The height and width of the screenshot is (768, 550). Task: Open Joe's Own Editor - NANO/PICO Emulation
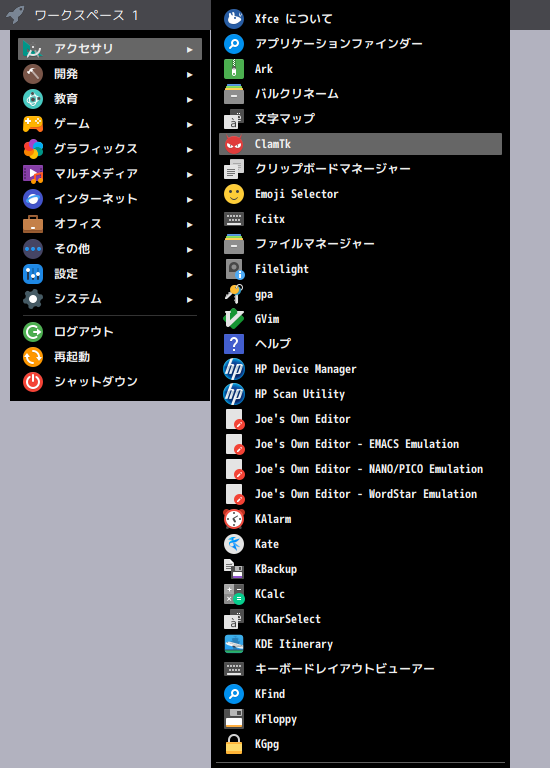point(360,469)
